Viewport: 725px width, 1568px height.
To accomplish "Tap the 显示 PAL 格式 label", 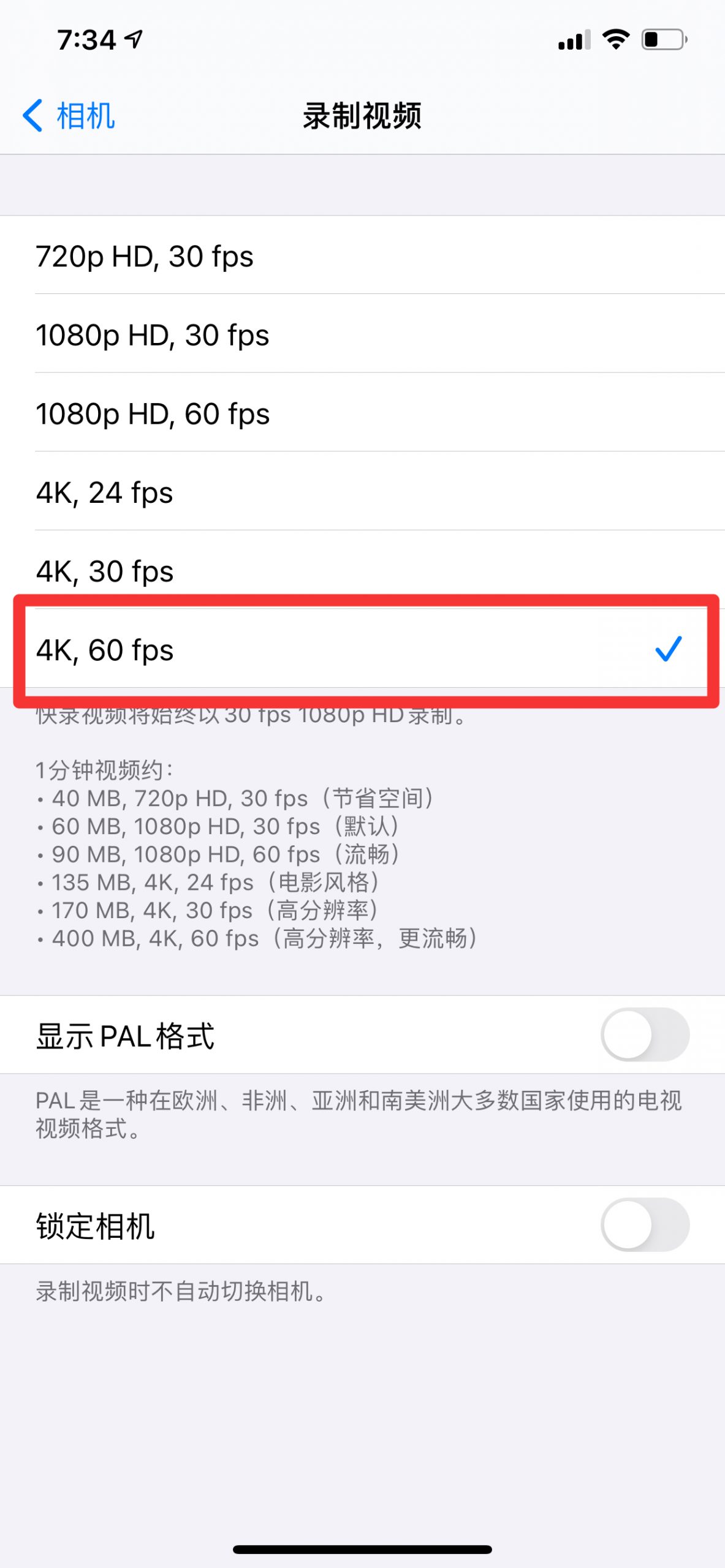I will [x=126, y=1036].
